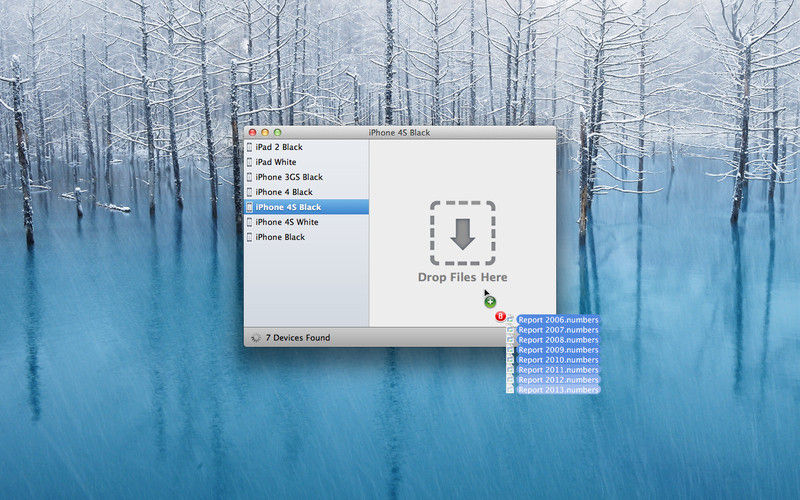800x500 pixels.
Task: Select iPad White in the device list
Action: (x=275, y=162)
